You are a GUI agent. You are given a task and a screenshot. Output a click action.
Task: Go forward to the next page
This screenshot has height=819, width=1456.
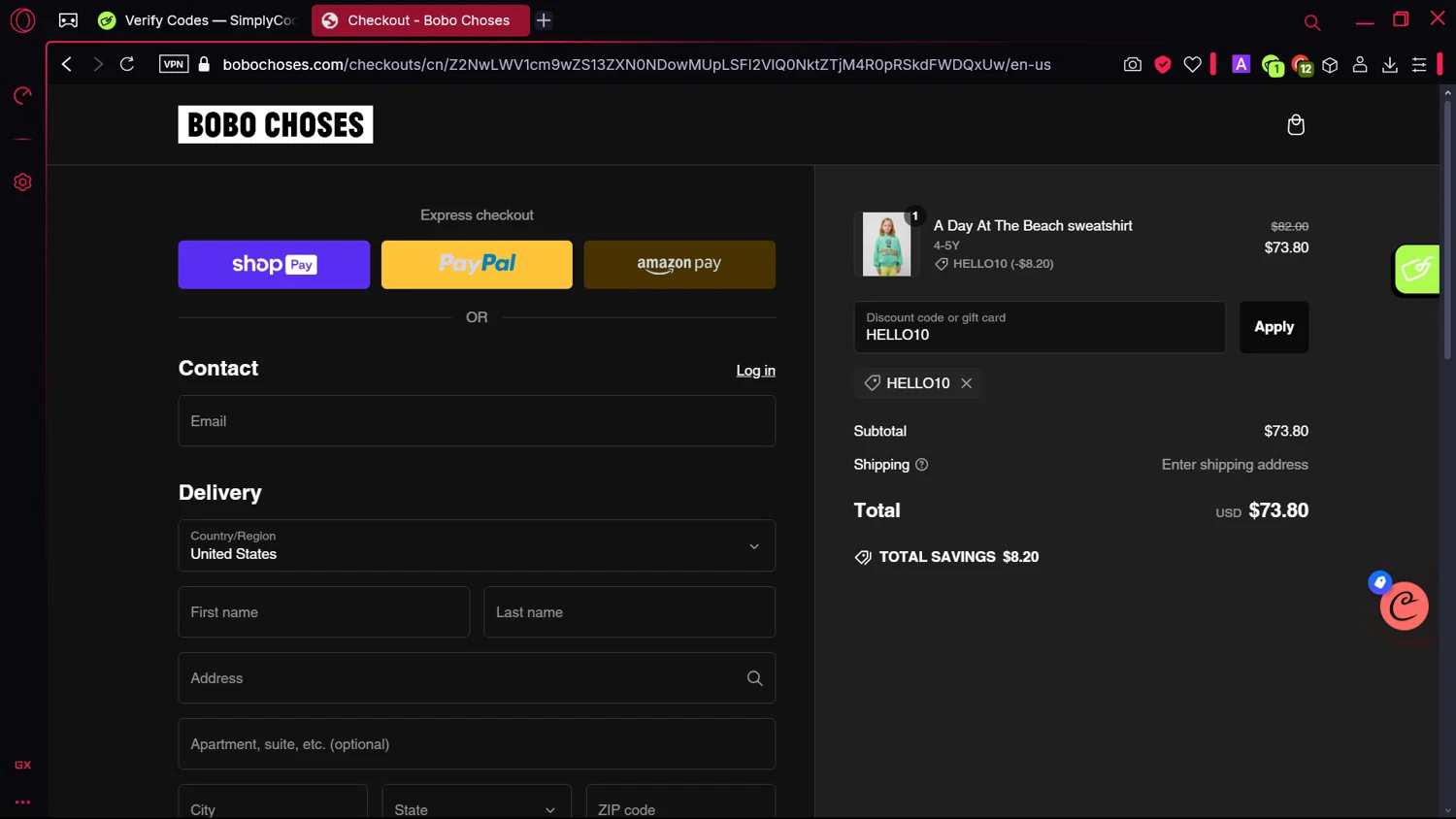[x=97, y=64]
